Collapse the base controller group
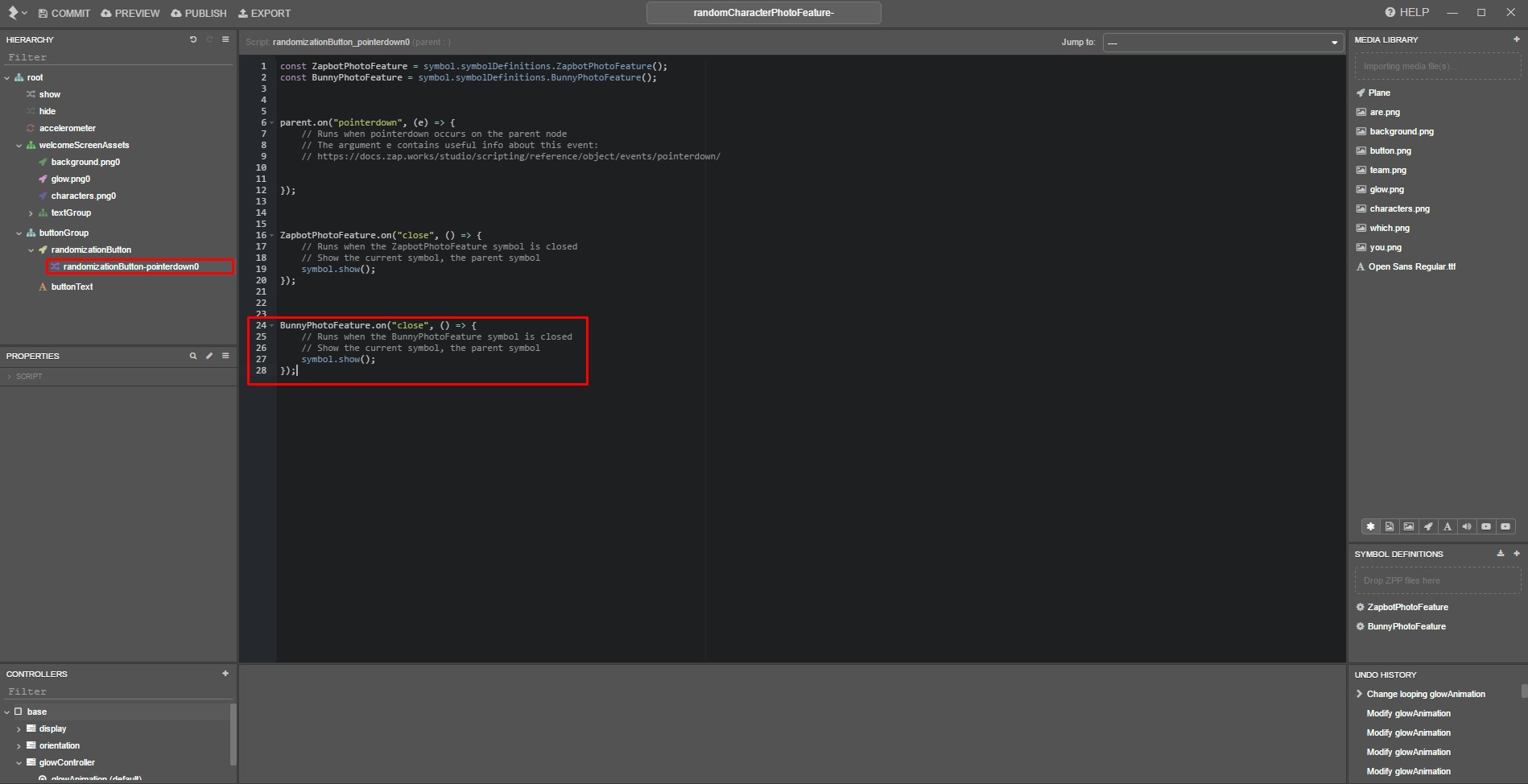Screen dimensions: 1528x784 tap(7, 712)
